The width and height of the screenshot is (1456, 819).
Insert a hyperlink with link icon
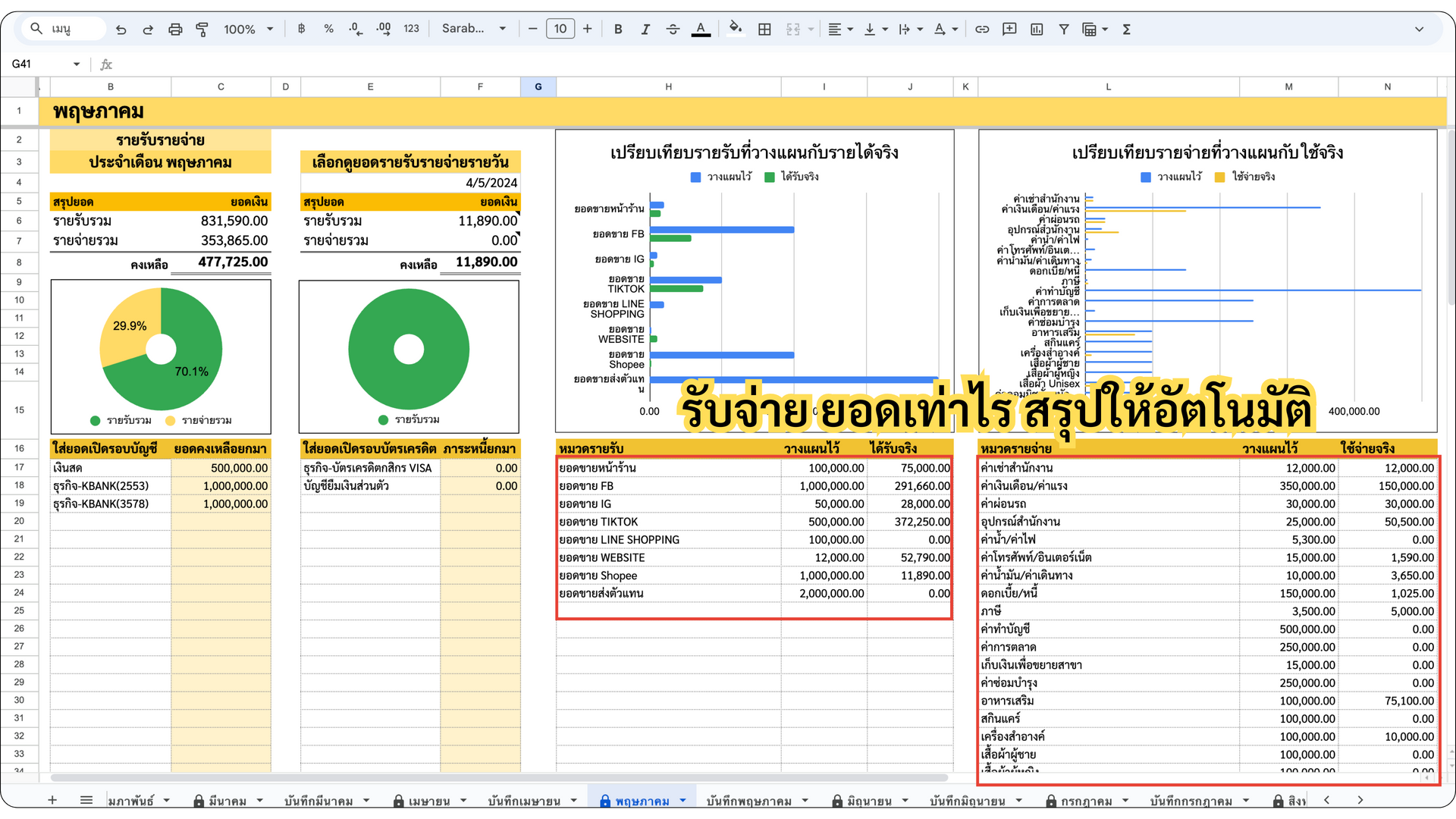tap(982, 29)
